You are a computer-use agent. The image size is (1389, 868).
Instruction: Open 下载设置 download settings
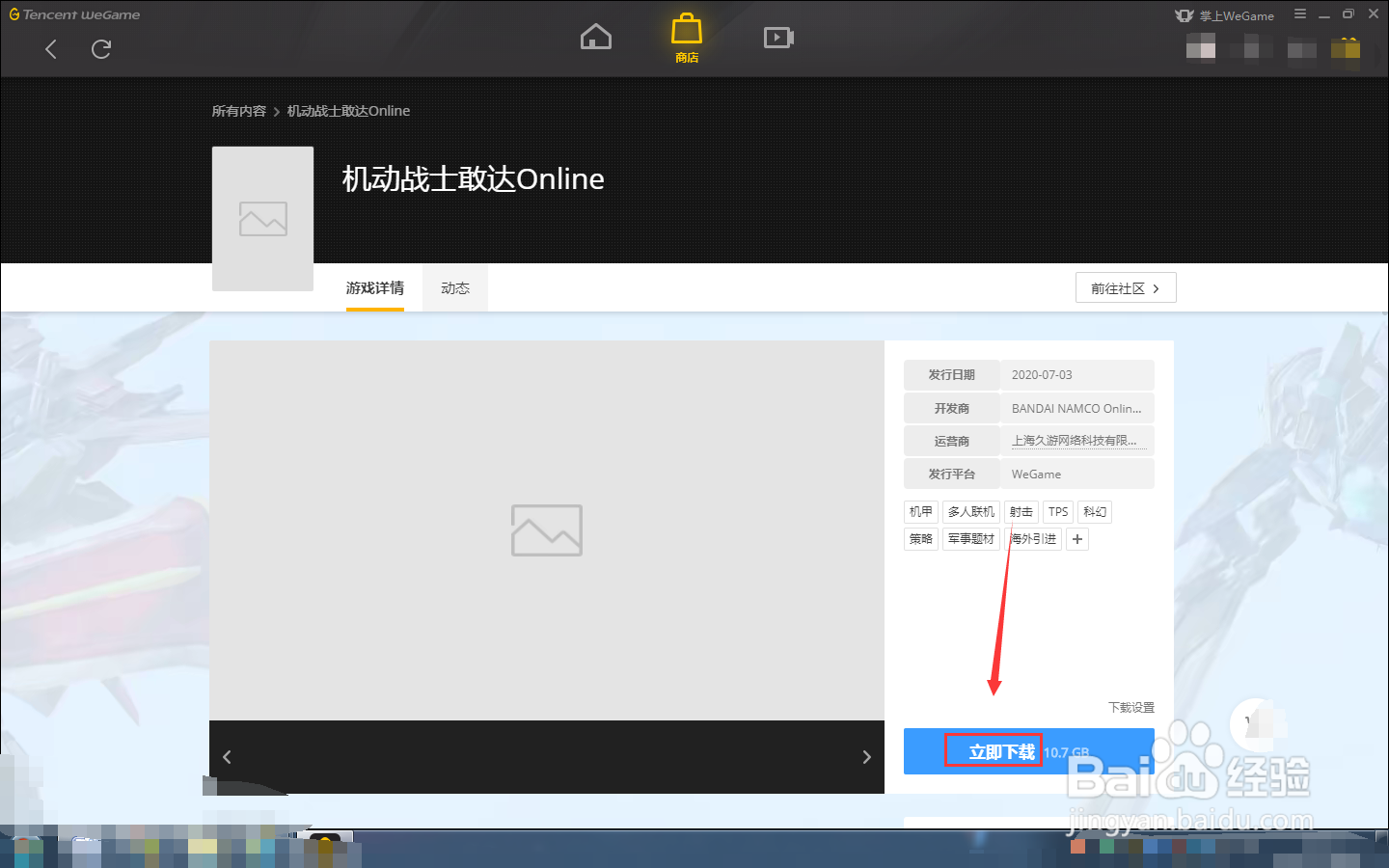pyautogui.click(x=1131, y=707)
